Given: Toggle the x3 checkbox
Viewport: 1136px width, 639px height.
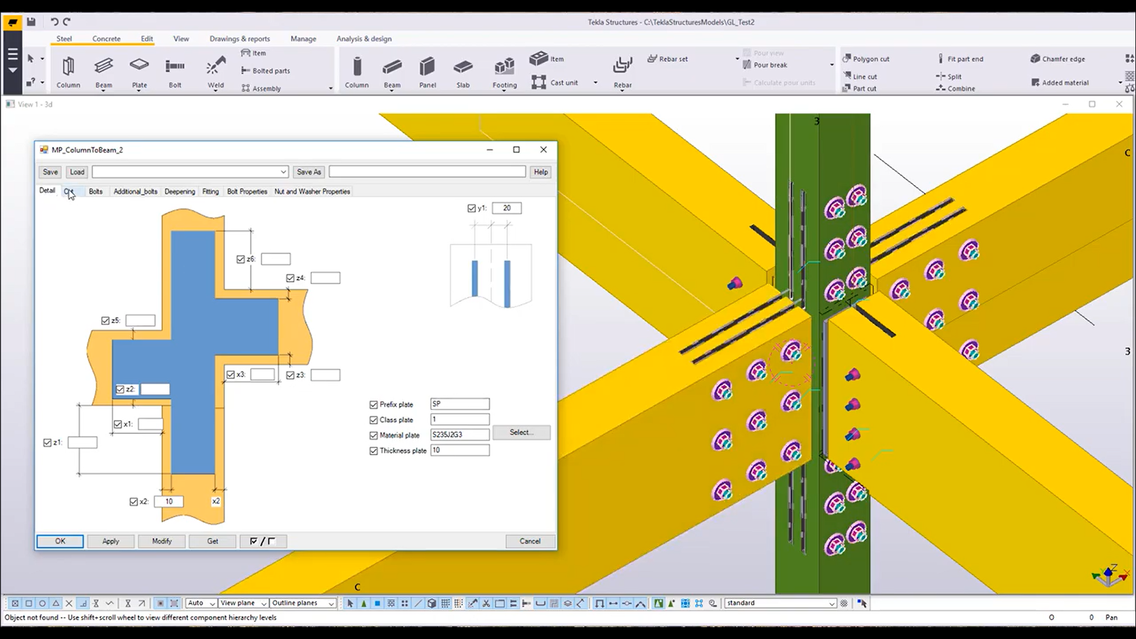Looking at the screenshot, I should (230, 375).
